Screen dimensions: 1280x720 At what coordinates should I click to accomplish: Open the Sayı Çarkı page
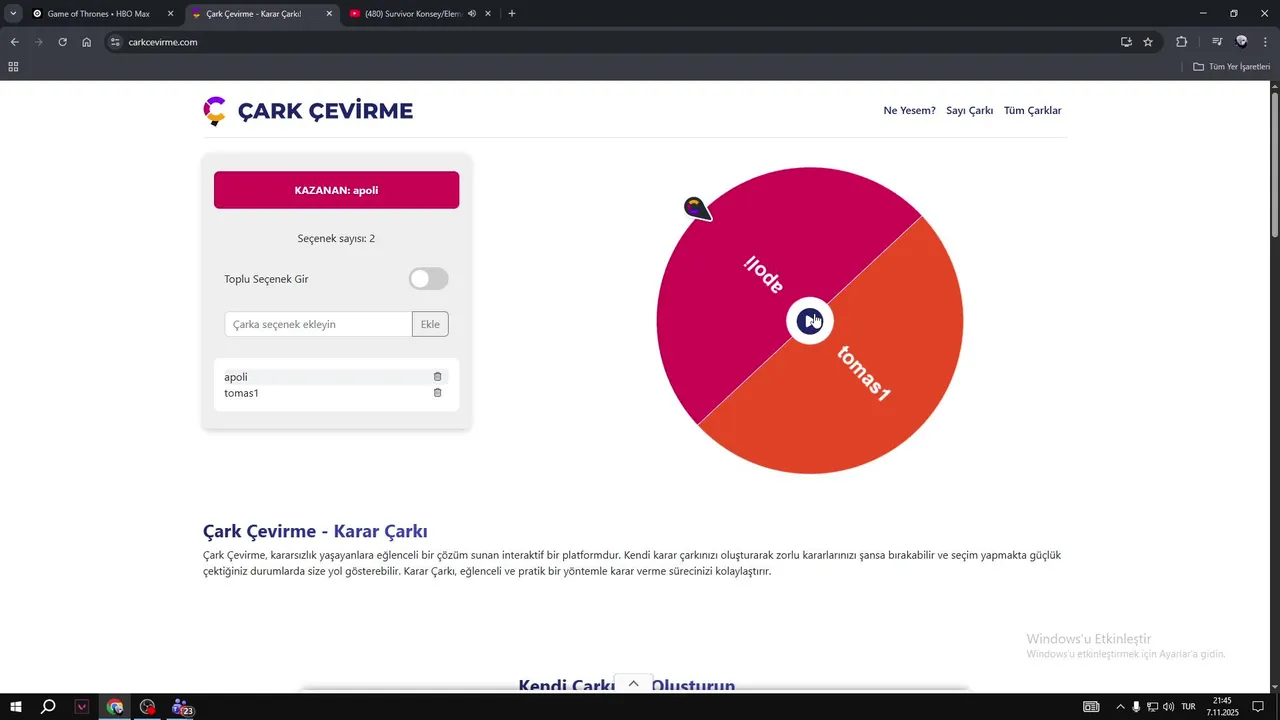click(970, 111)
